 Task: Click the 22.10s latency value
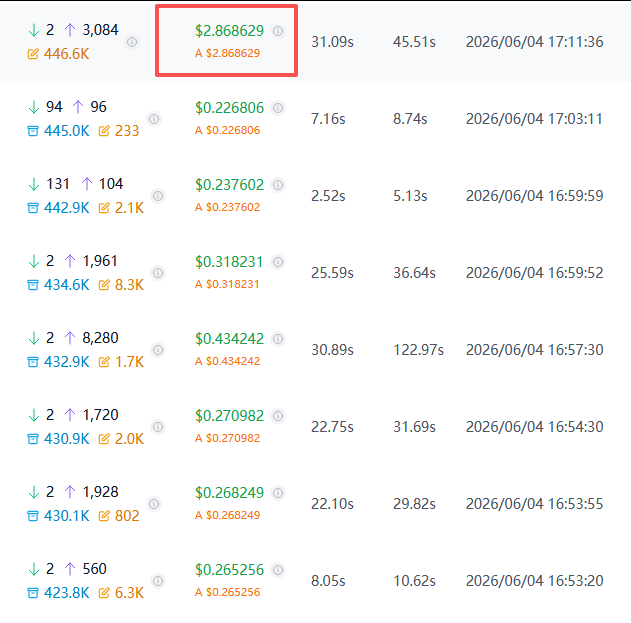[x=332, y=504]
